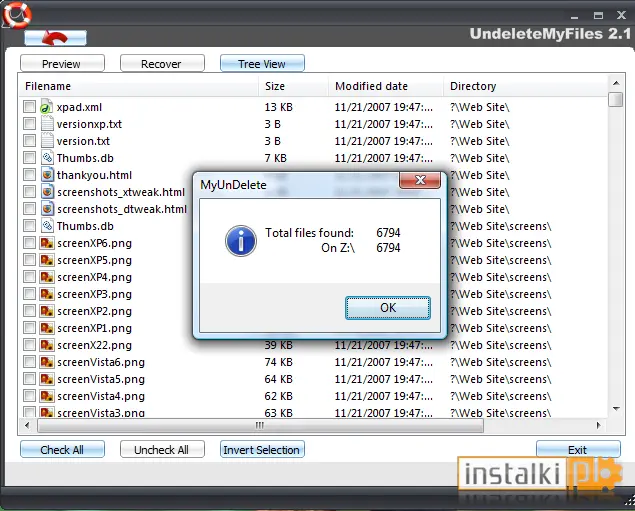Click the xpad.xml file icon
Viewport: 635px width, 511px height.
(x=47, y=107)
